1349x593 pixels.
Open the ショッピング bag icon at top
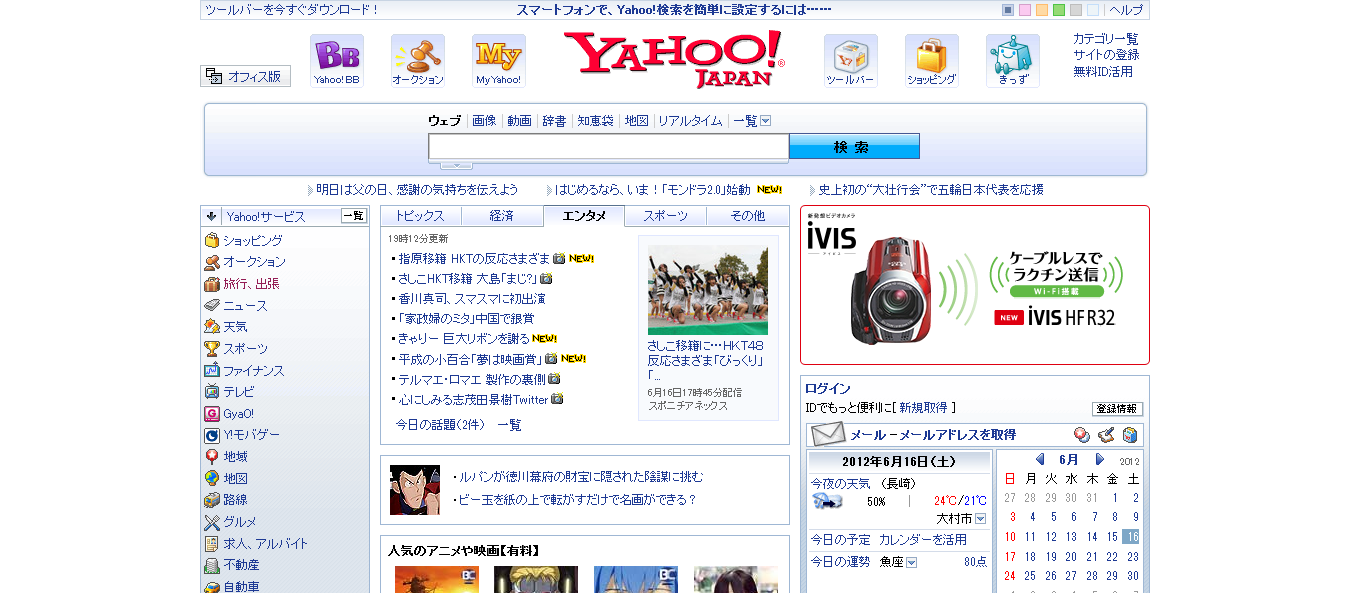(x=931, y=60)
